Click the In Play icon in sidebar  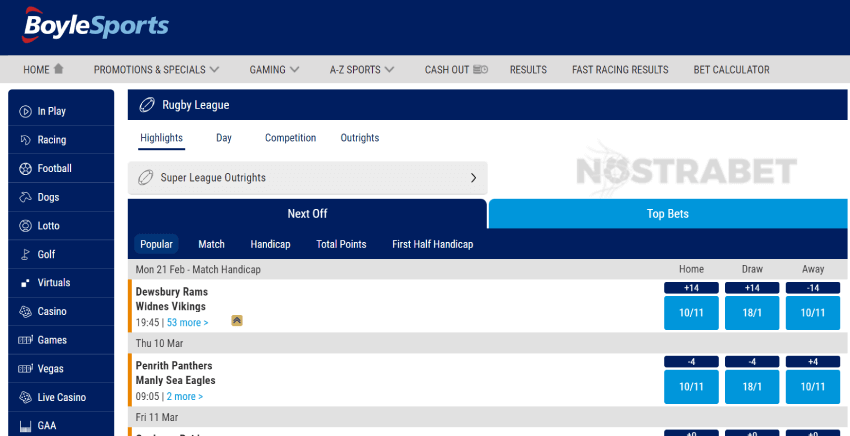coord(25,112)
